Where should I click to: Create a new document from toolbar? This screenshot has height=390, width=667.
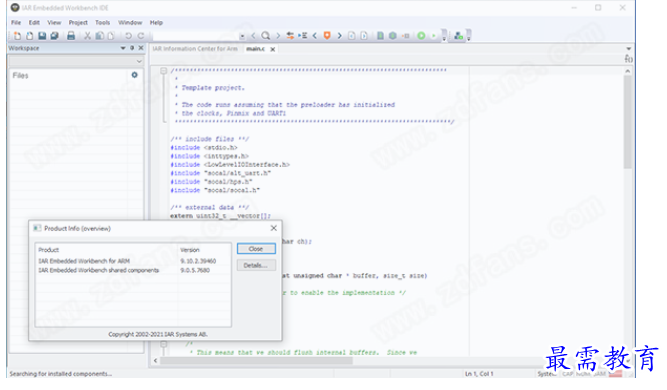click(17, 36)
